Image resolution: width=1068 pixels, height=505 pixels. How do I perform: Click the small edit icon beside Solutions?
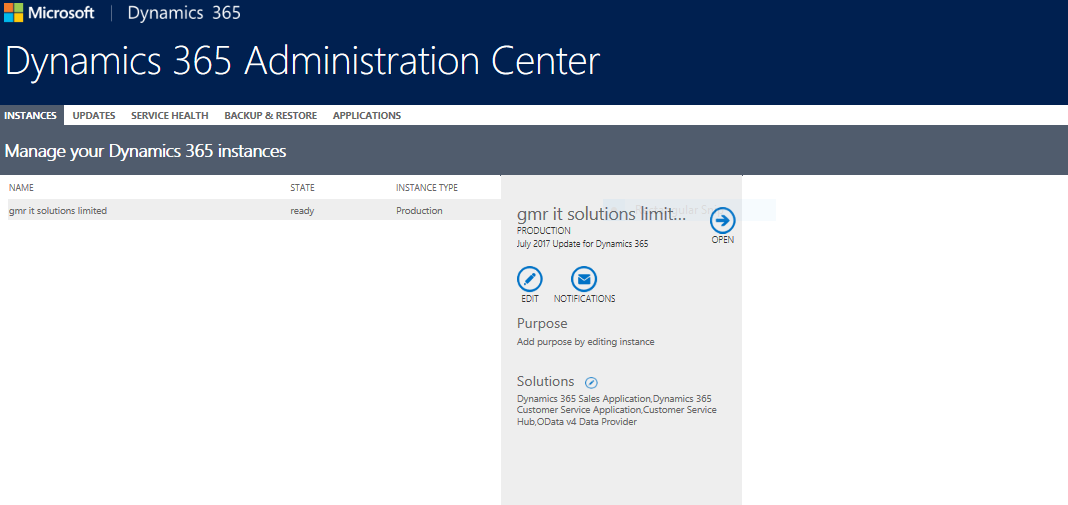pyautogui.click(x=591, y=382)
